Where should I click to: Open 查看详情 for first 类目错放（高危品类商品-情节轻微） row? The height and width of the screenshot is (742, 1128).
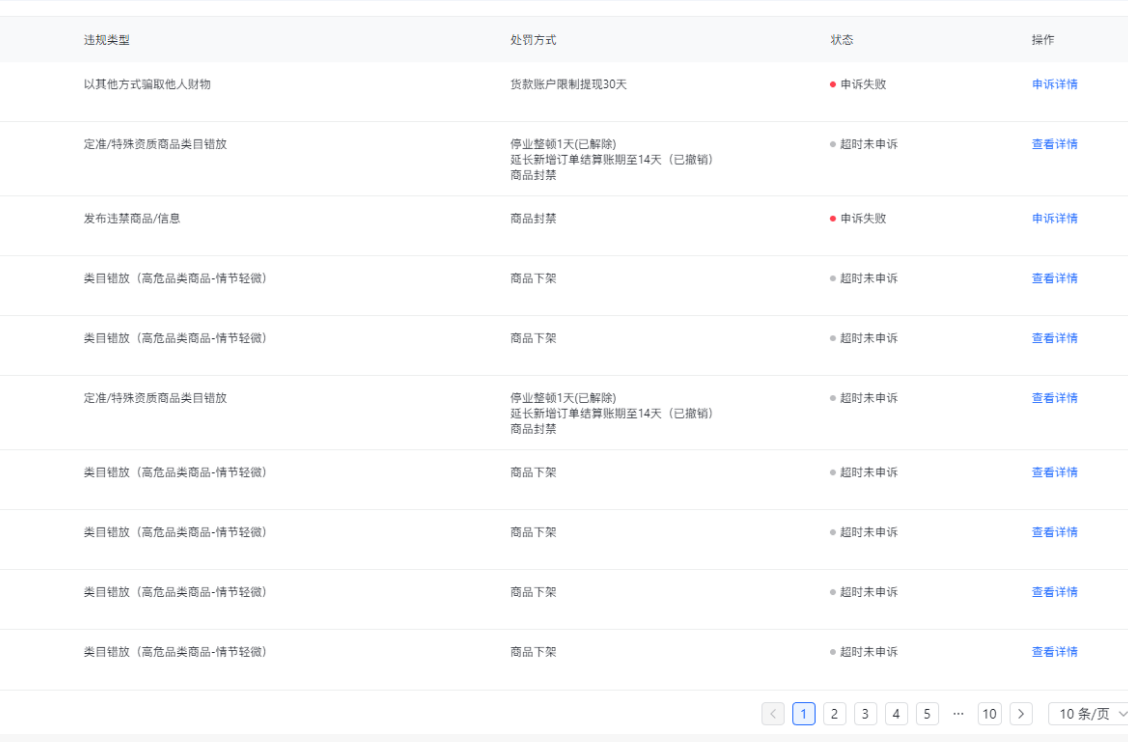[1054, 279]
